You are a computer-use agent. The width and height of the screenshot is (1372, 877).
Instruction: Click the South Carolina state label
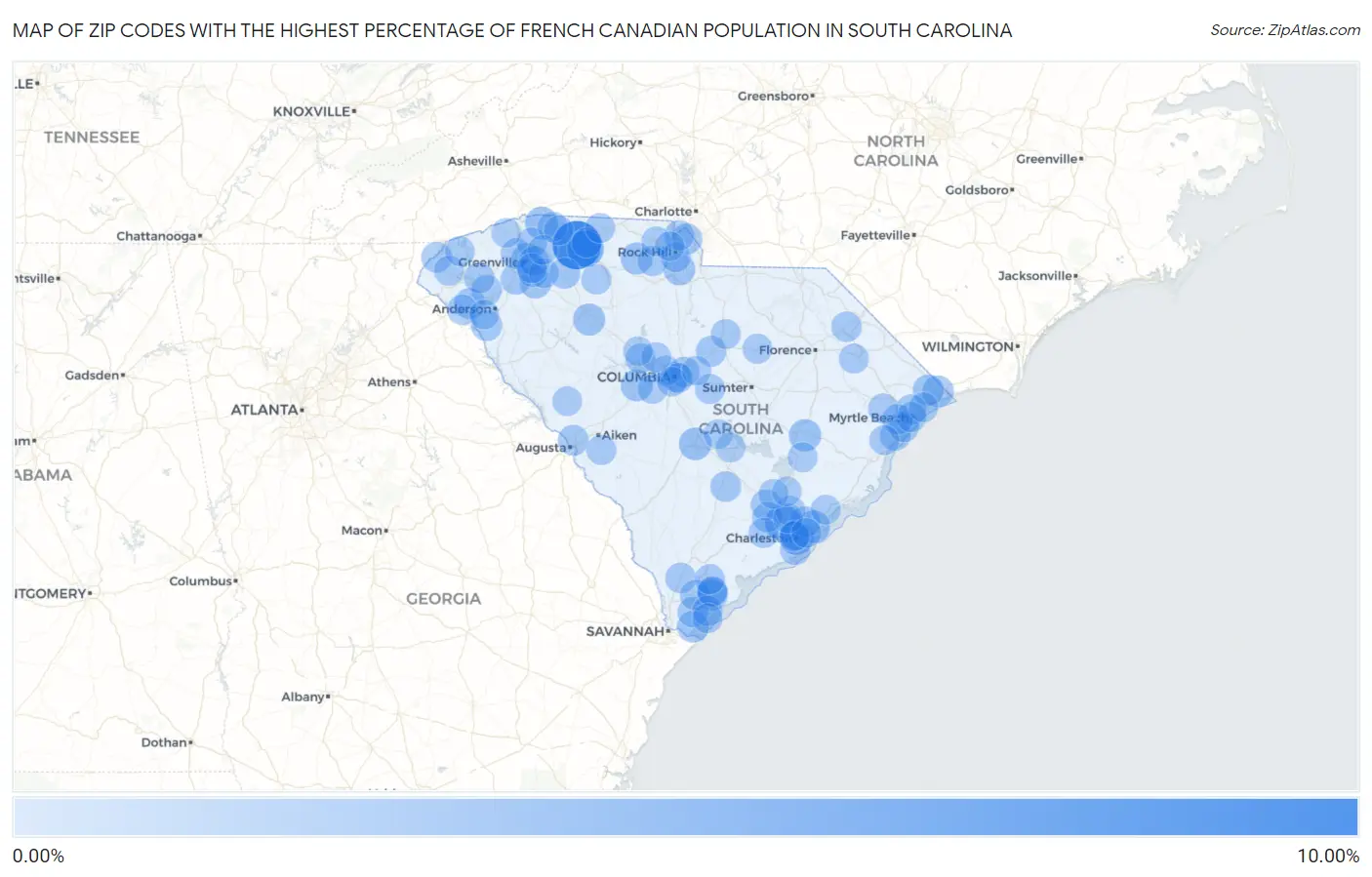pyautogui.click(x=741, y=419)
